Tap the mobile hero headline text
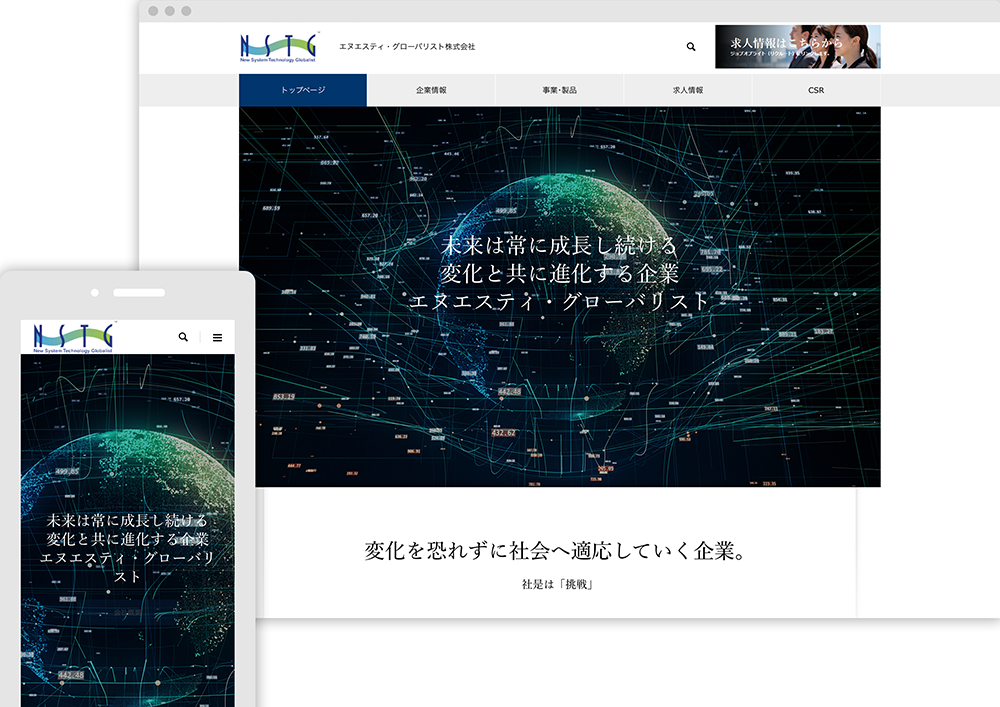This screenshot has height=707, width=1000. click(x=127, y=549)
